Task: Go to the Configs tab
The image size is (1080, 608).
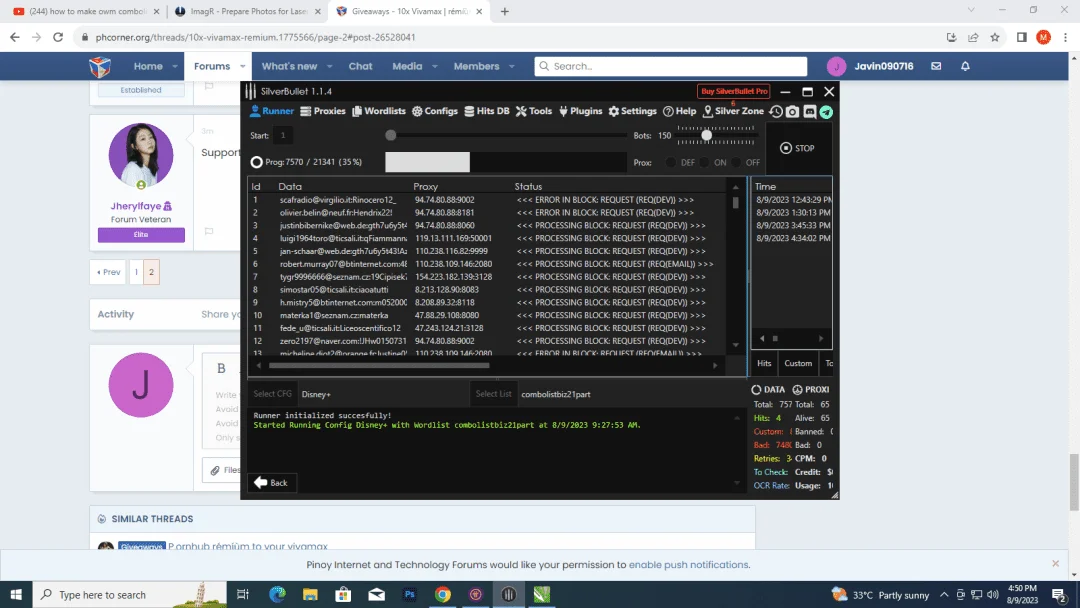Action: pyautogui.click(x=435, y=111)
